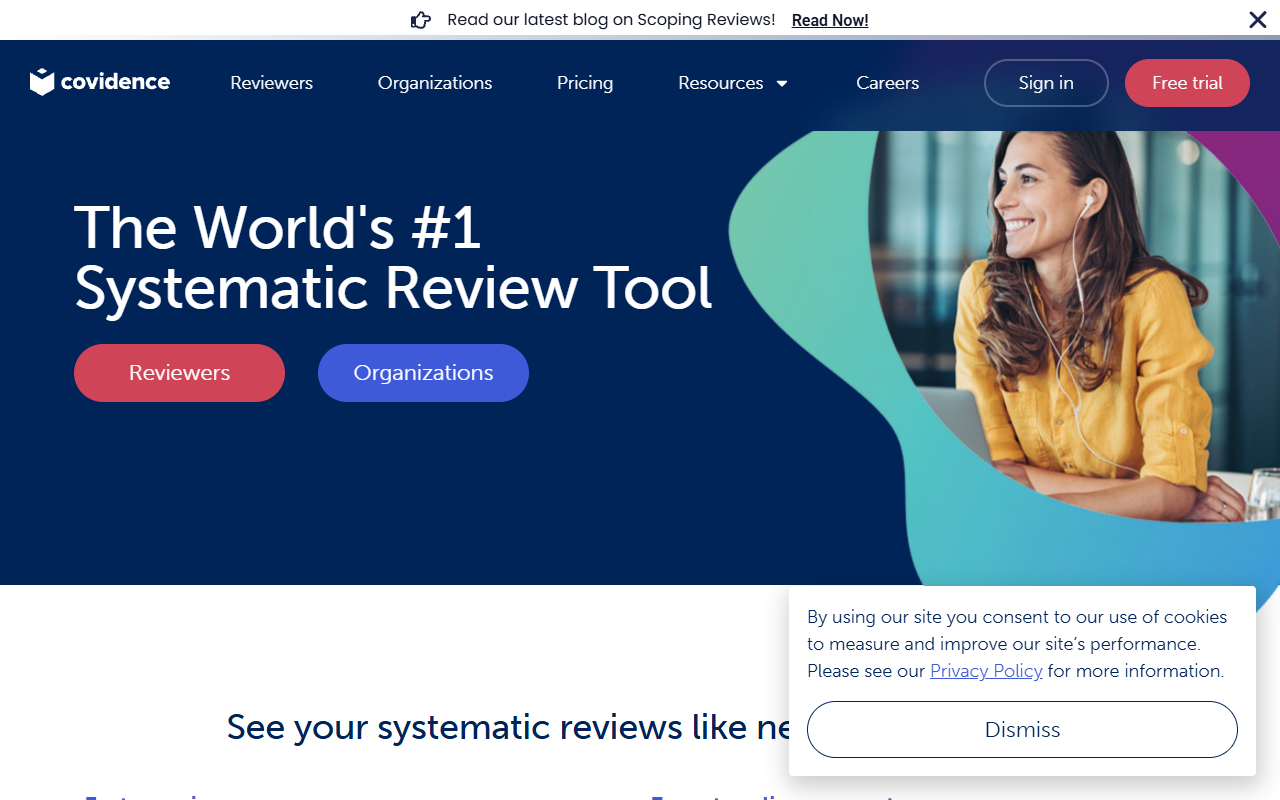This screenshot has height=800, width=1280.
Task: Click the pointing hand icon in announcement banner
Action: (421, 20)
